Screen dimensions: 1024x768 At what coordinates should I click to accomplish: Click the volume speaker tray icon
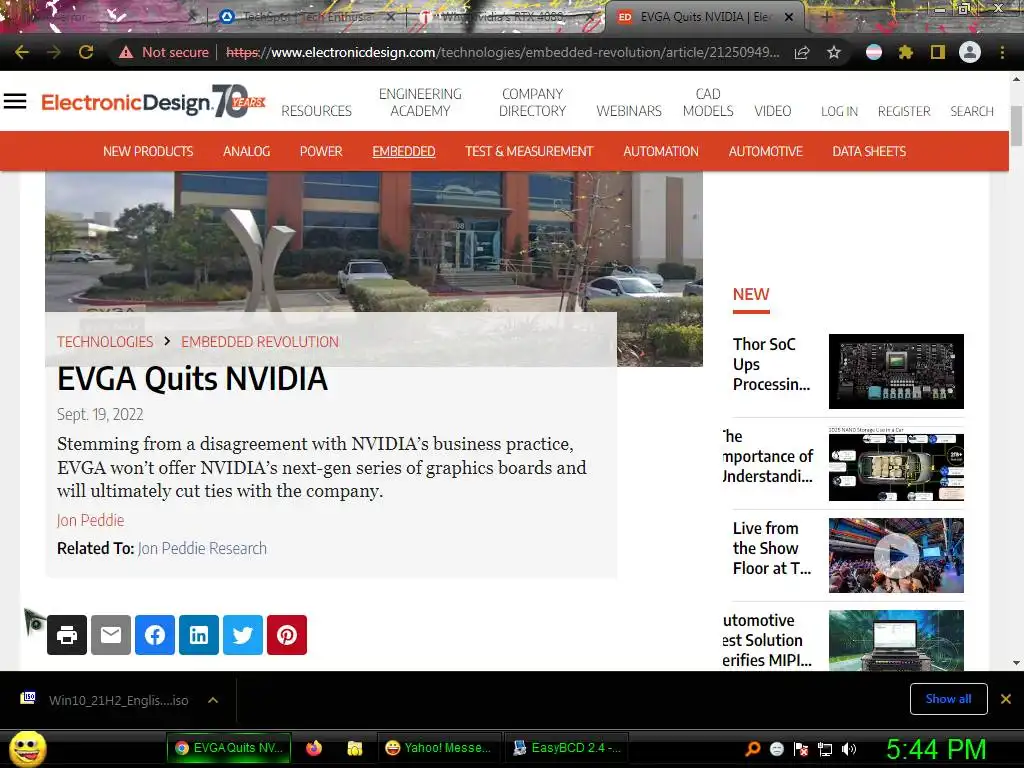849,749
